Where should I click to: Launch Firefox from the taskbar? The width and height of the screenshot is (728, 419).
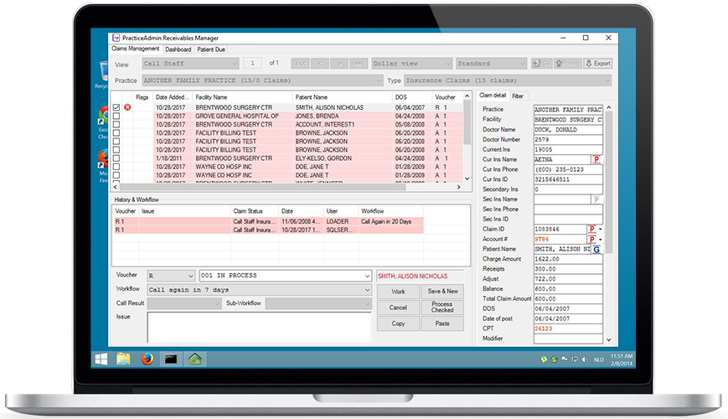pyautogui.click(x=147, y=359)
